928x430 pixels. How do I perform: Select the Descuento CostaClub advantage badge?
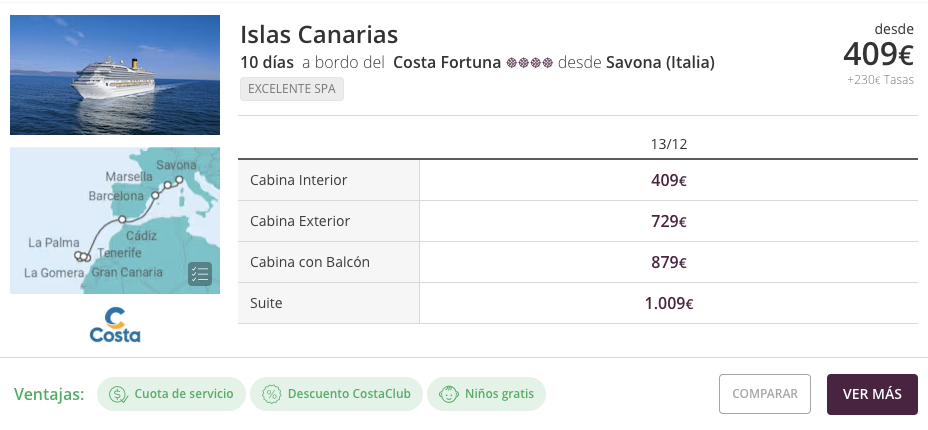click(334, 394)
